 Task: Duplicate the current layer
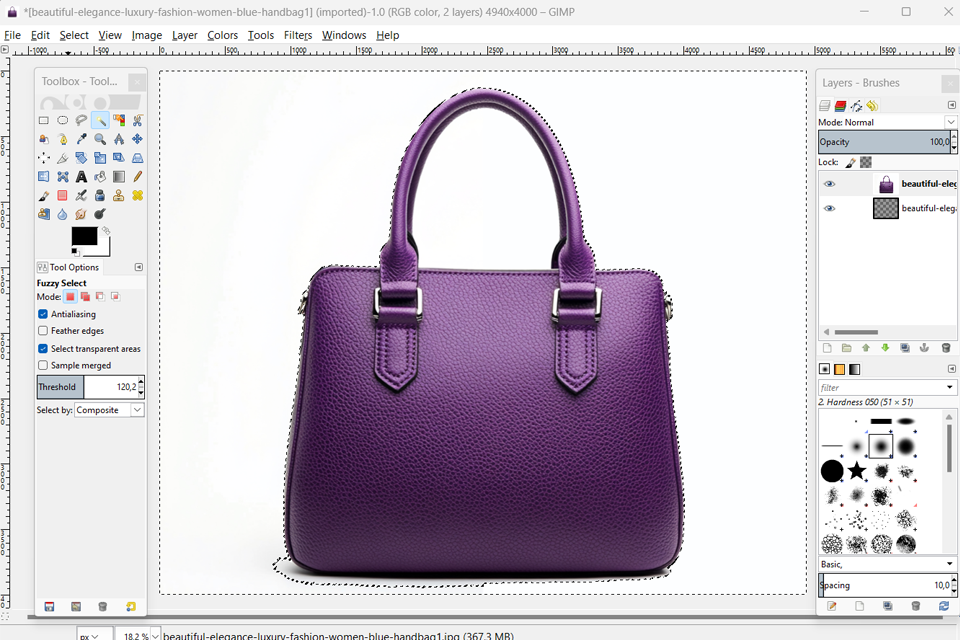click(x=905, y=348)
